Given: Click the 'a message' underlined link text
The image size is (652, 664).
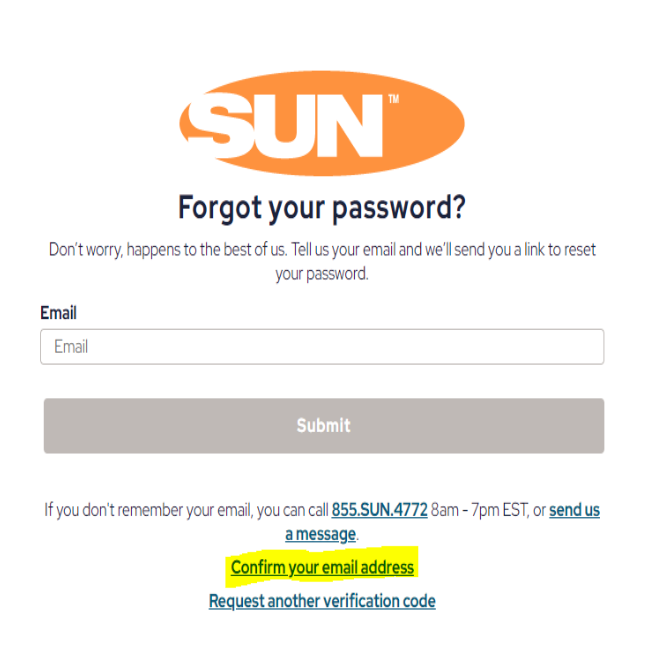Looking at the screenshot, I should click(320, 534).
